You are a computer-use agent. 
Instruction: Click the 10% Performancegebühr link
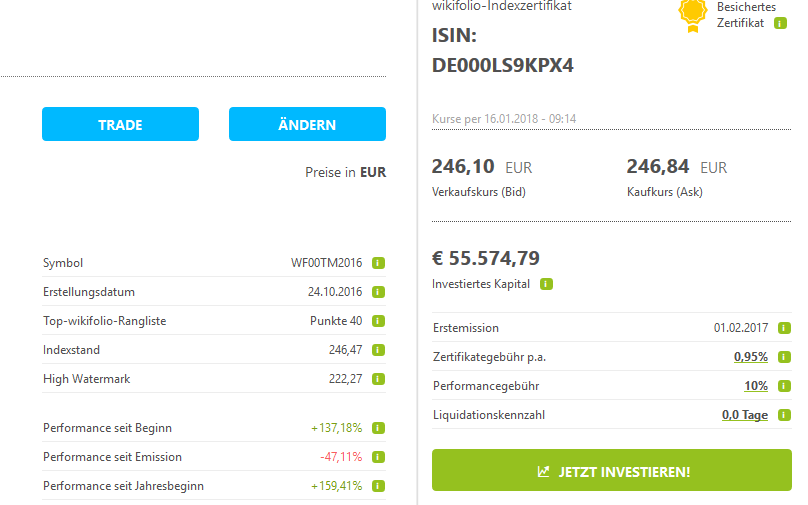[756, 386]
